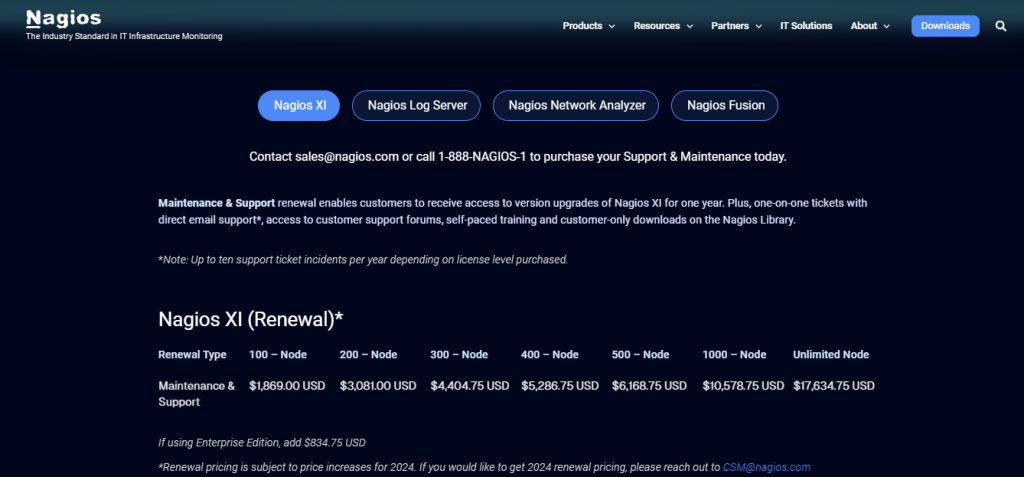
Task: Click the 500 – Node column header
Action: point(641,355)
